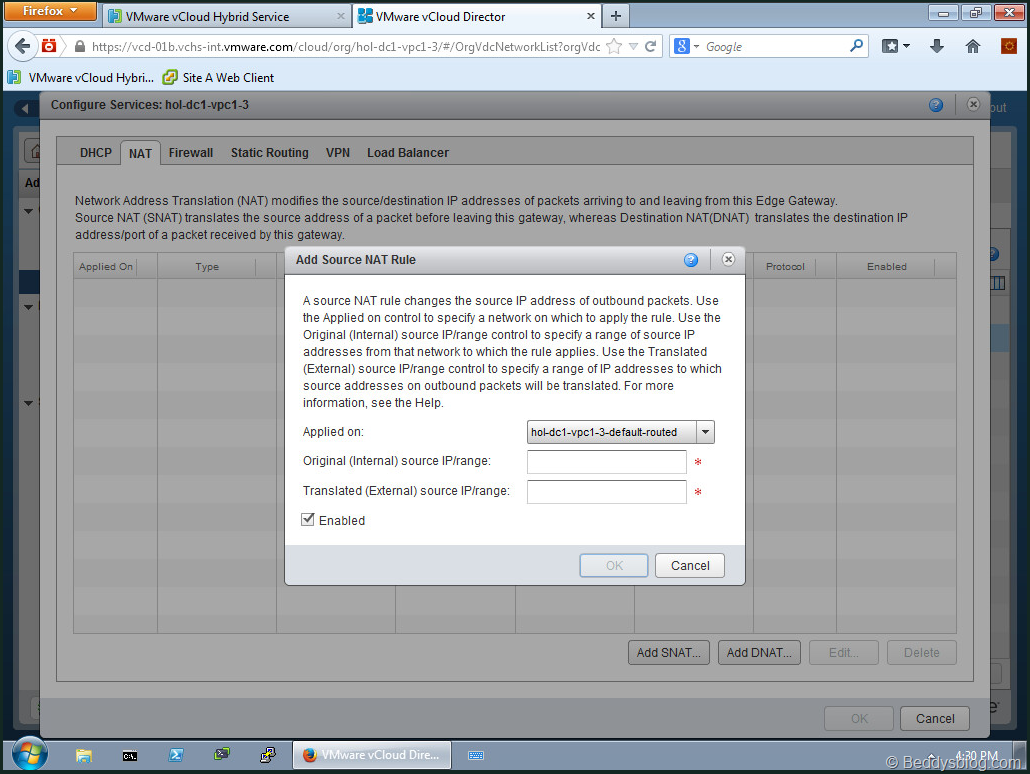This screenshot has width=1030, height=774.
Task: Show URL history dropdown arrow
Action: (x=633, y=46)
